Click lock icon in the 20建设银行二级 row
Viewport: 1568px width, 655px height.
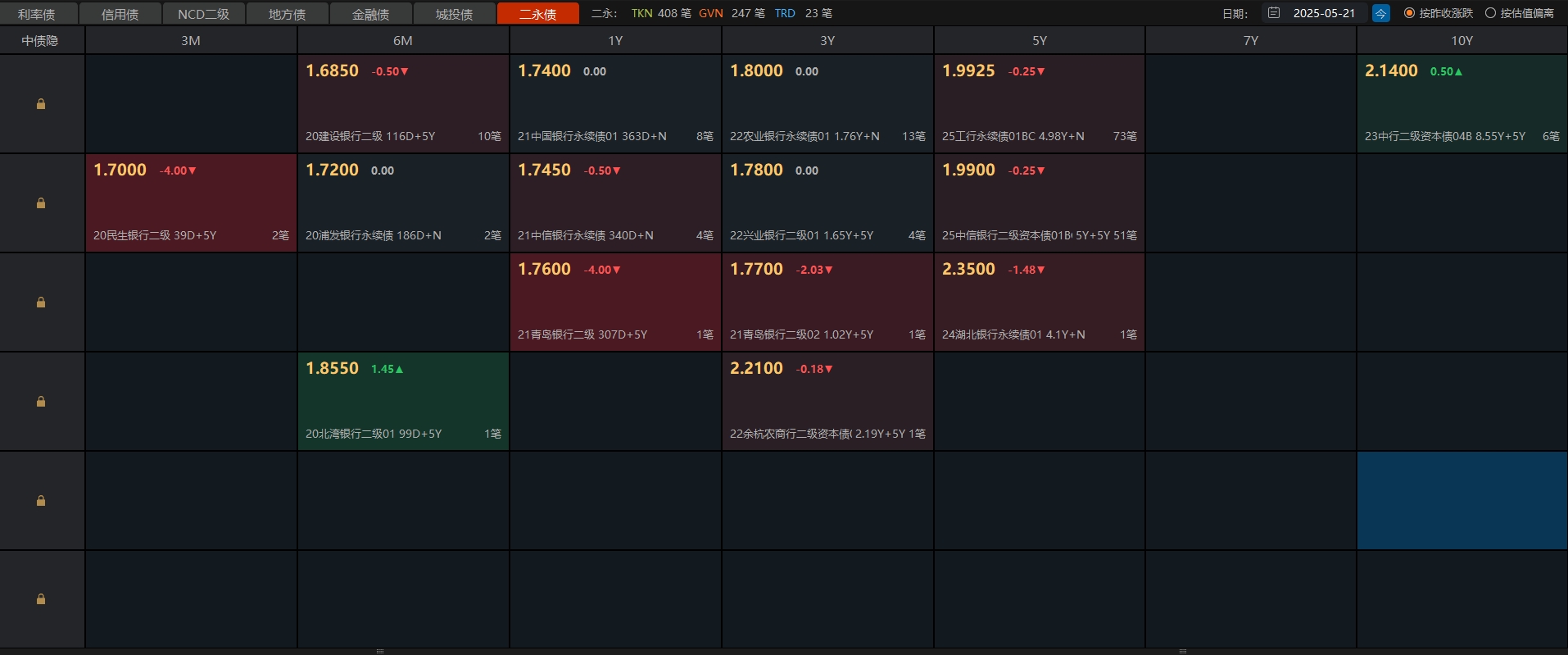tap(41, 104)
